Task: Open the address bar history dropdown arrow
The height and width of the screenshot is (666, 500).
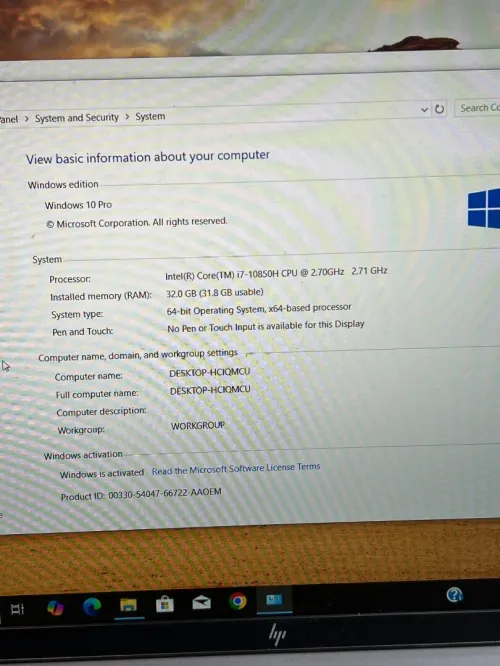Action: (x=424, y=110)
